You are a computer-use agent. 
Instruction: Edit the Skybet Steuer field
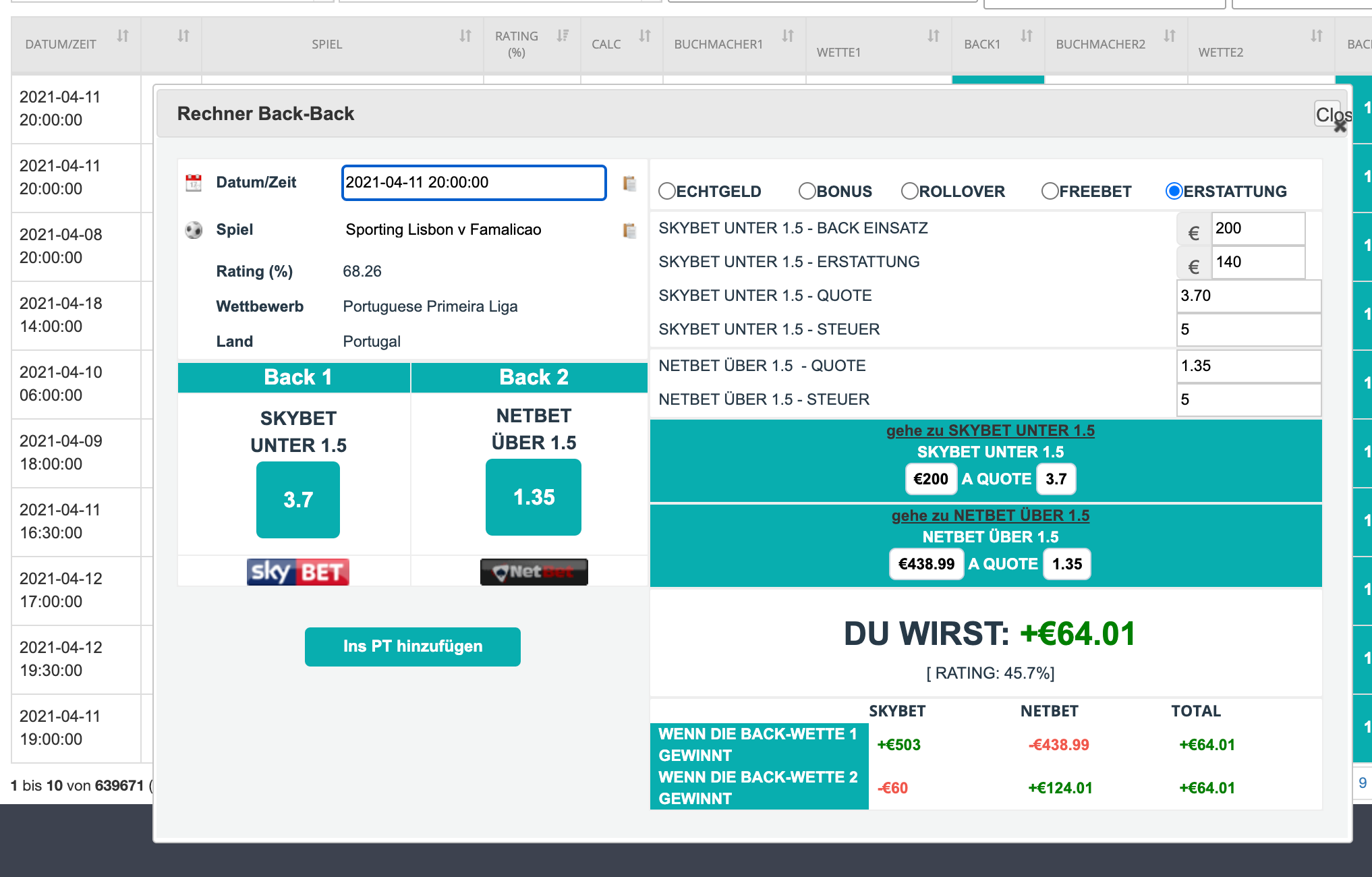coord(1249,330)
